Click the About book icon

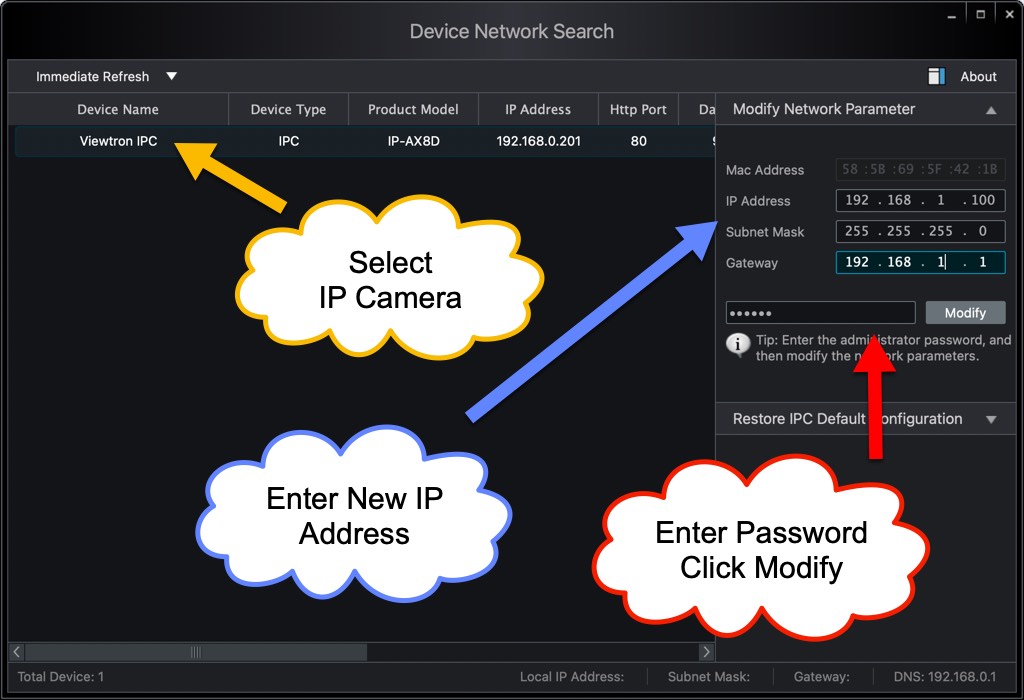pyautogui.click(x=936, y=76)
